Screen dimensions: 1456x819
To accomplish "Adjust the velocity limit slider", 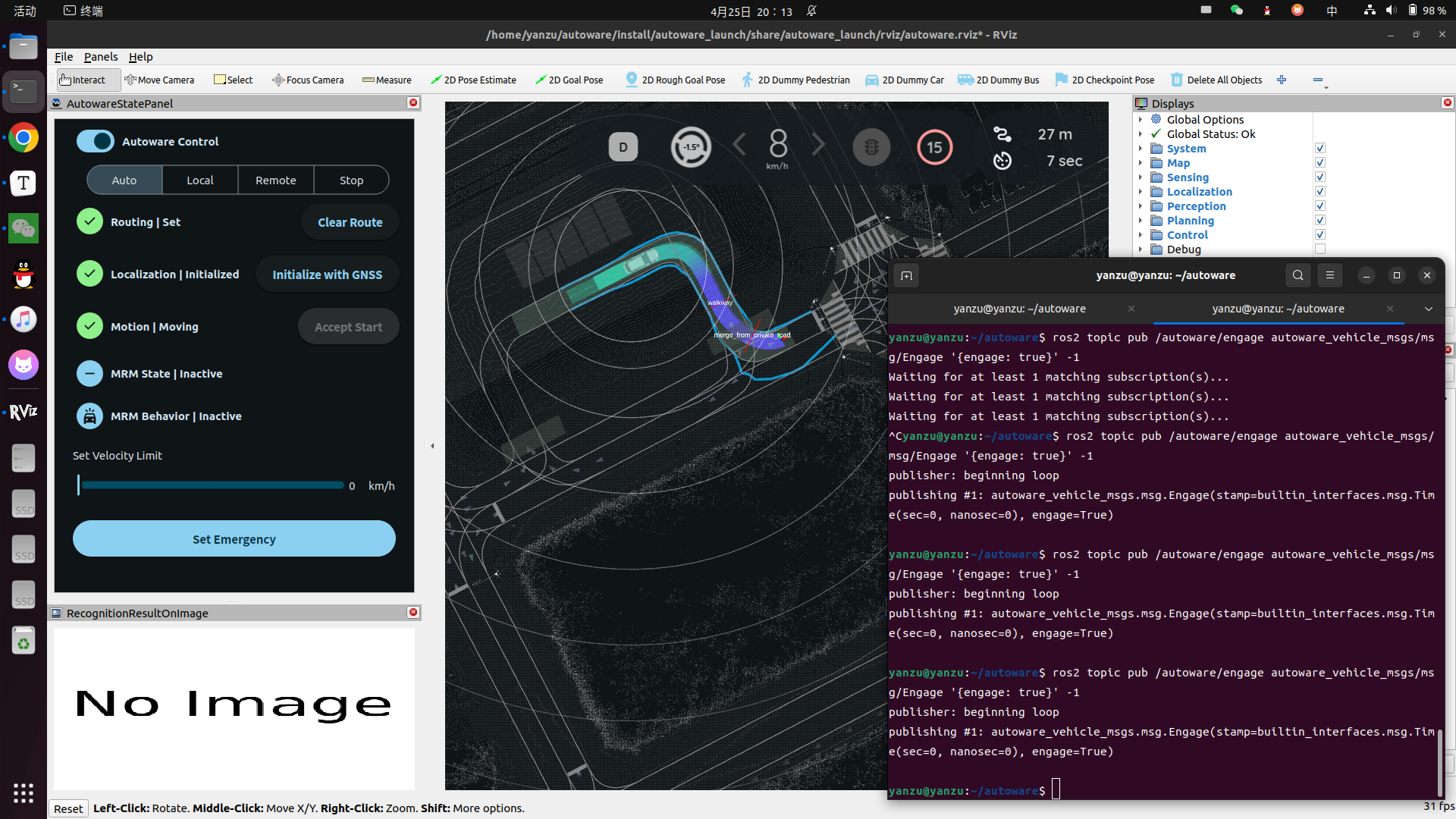I will tap(211, 485).
